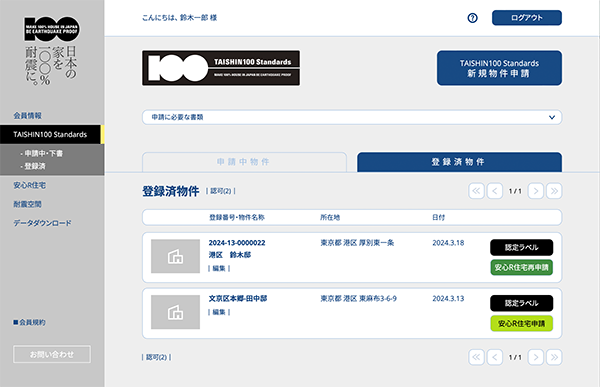The height and width of the screenshot is (387, 600).
Task: Go to next page in top pagination
Action: click(x=536, y=191)
